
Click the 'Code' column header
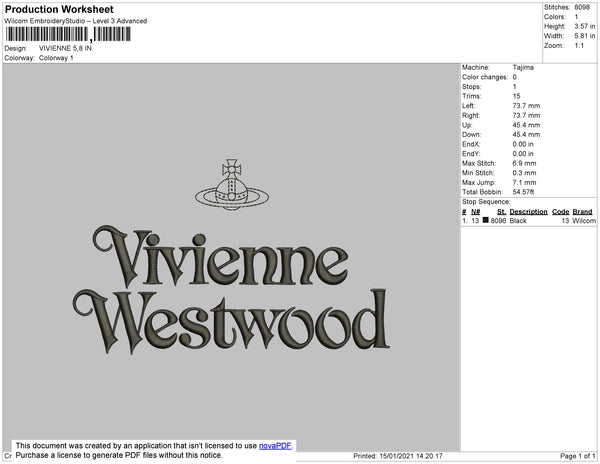pos(561,212)
